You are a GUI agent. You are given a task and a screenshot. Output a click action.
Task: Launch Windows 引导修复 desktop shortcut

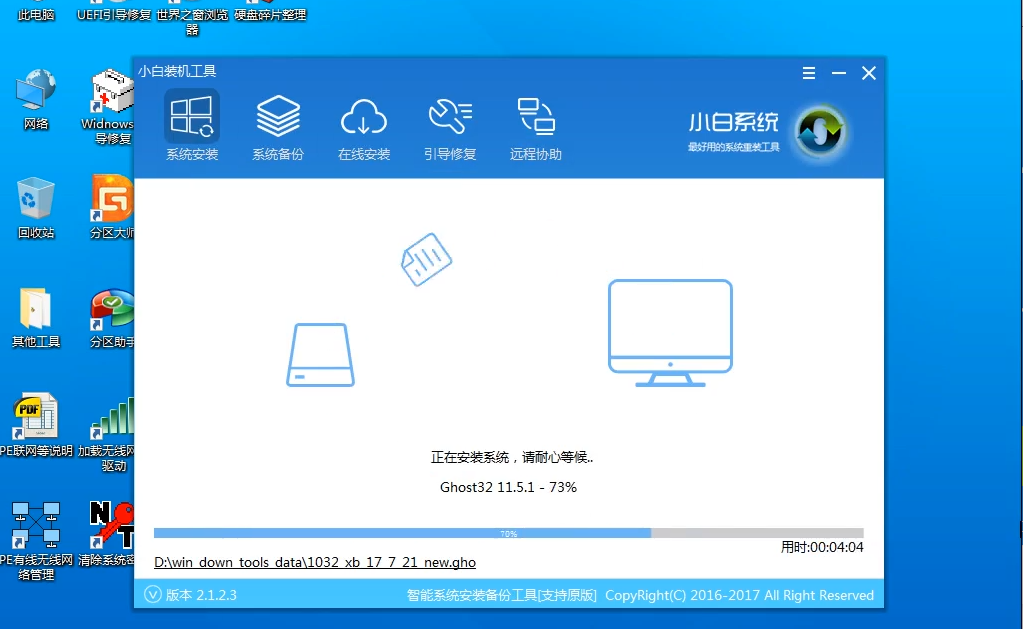[x=110, y=105]
